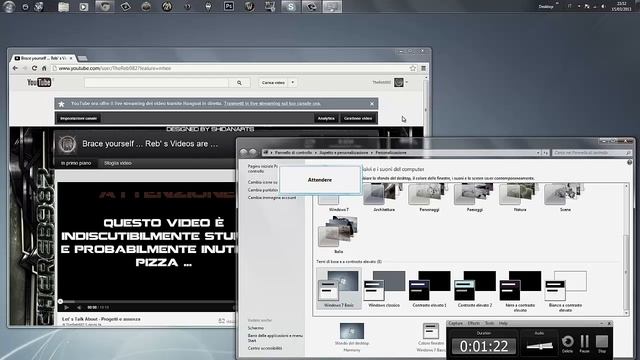The height and width of the screenshot is (360, 640).
Task: Click the back arrow in Personalizzazione window
Action: point(244,152)
